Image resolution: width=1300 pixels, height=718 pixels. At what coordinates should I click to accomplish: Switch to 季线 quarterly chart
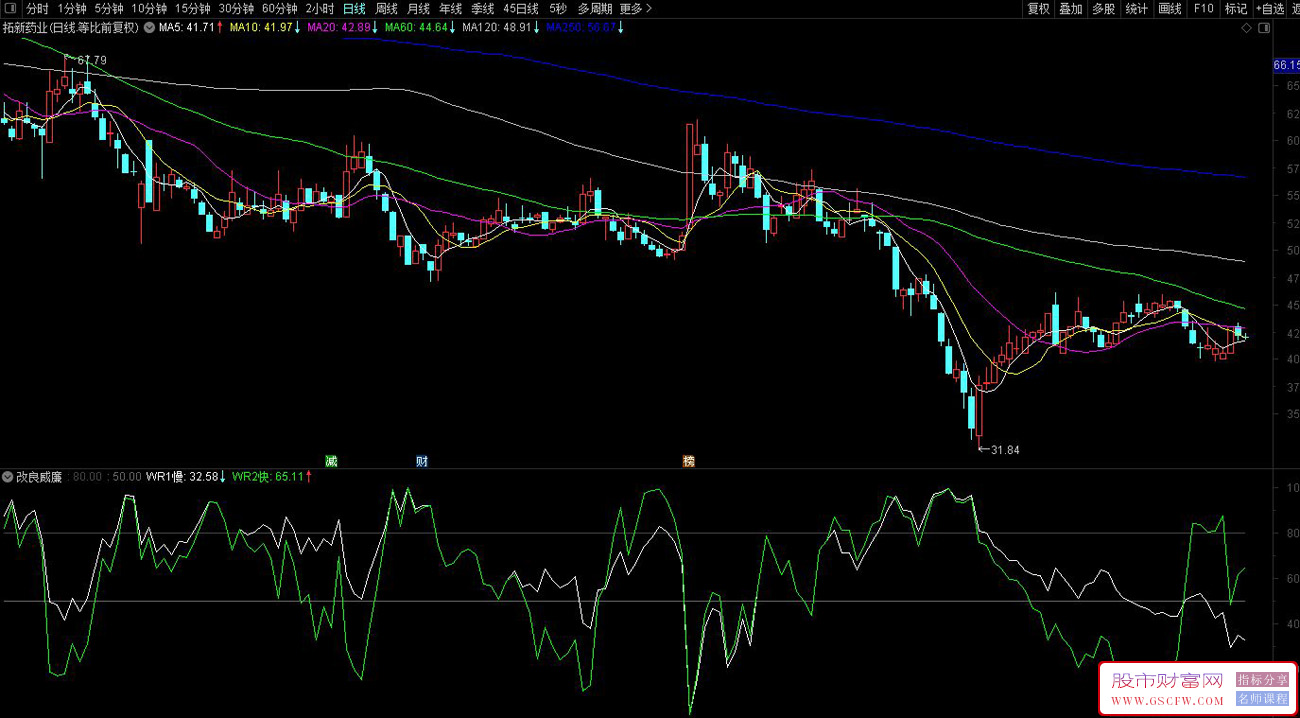point(482,9)
